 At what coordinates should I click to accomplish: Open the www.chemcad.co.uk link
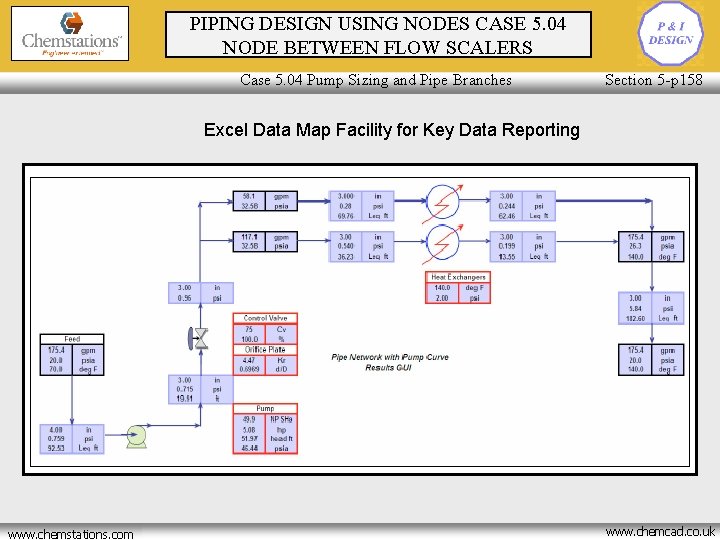click(660, 532)
